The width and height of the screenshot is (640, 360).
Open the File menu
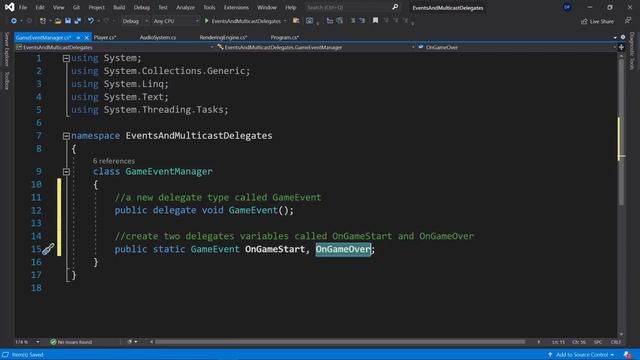pos(23,7)
